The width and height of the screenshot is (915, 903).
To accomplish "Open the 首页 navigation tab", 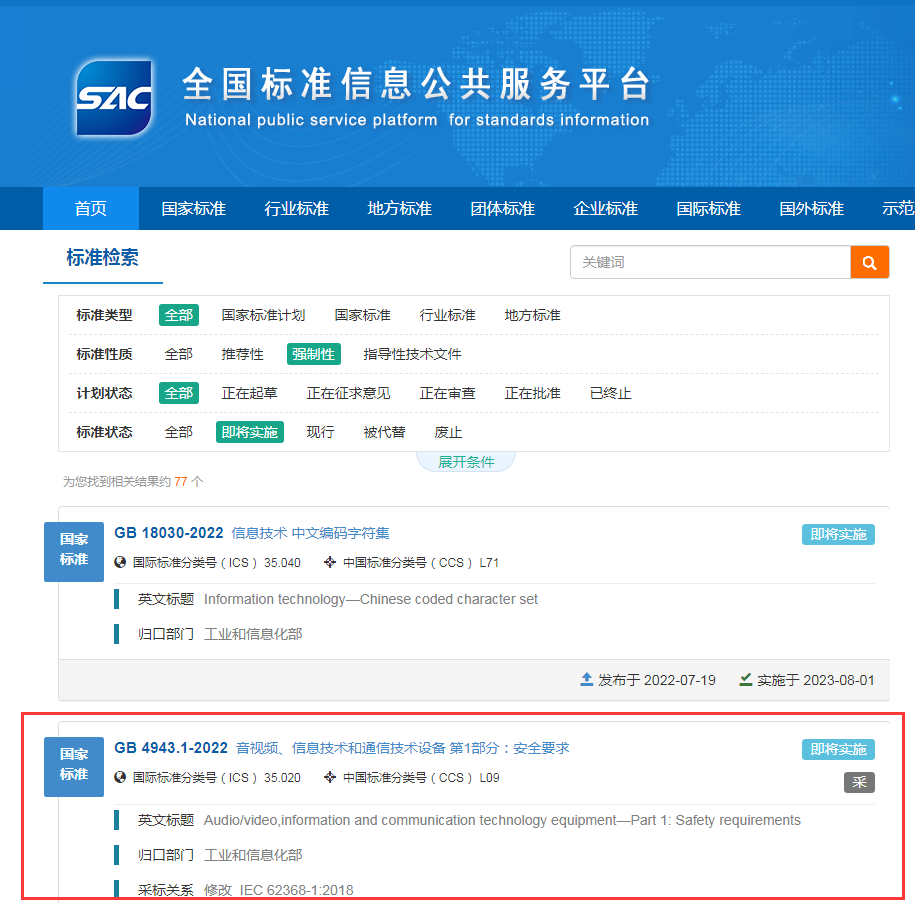I will (91, 208).
